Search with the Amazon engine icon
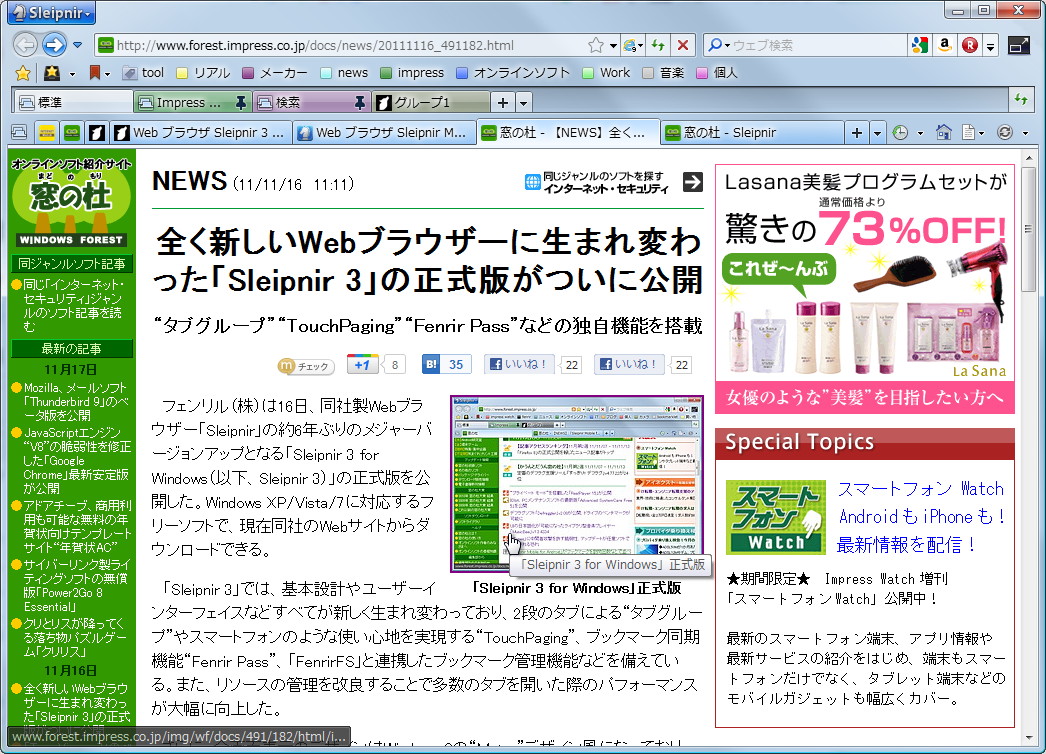The height and width of the screenshot is (754, 1046). [944, 45]
